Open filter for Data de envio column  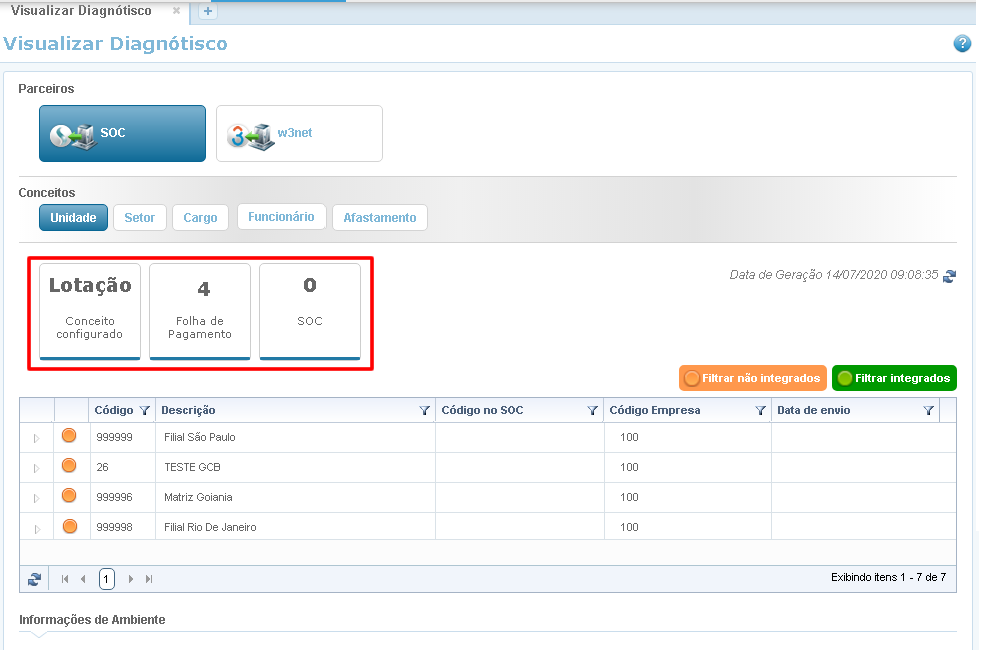[928, 410]
